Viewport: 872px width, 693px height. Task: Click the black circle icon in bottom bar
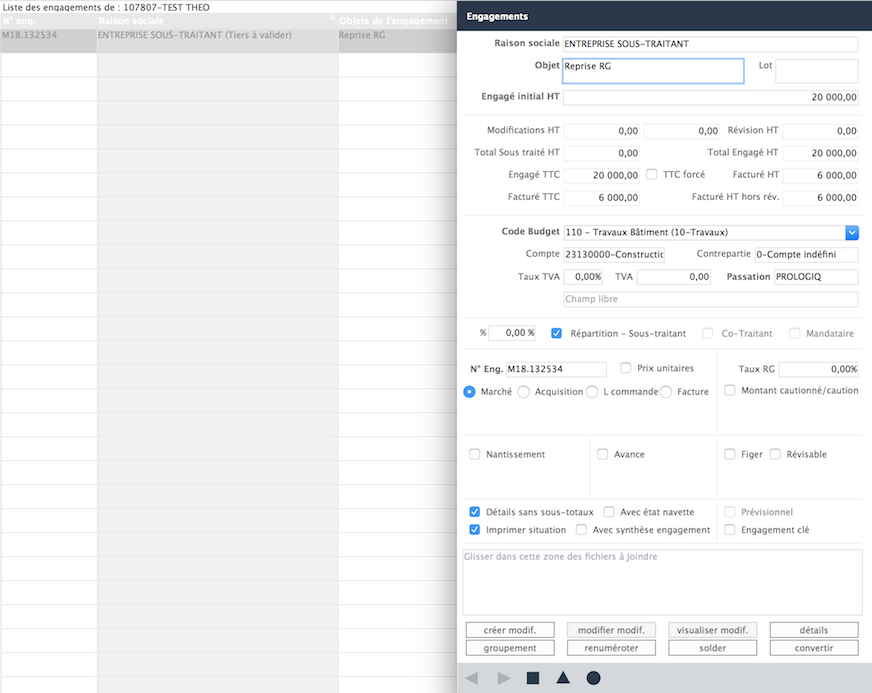(593, 678)
